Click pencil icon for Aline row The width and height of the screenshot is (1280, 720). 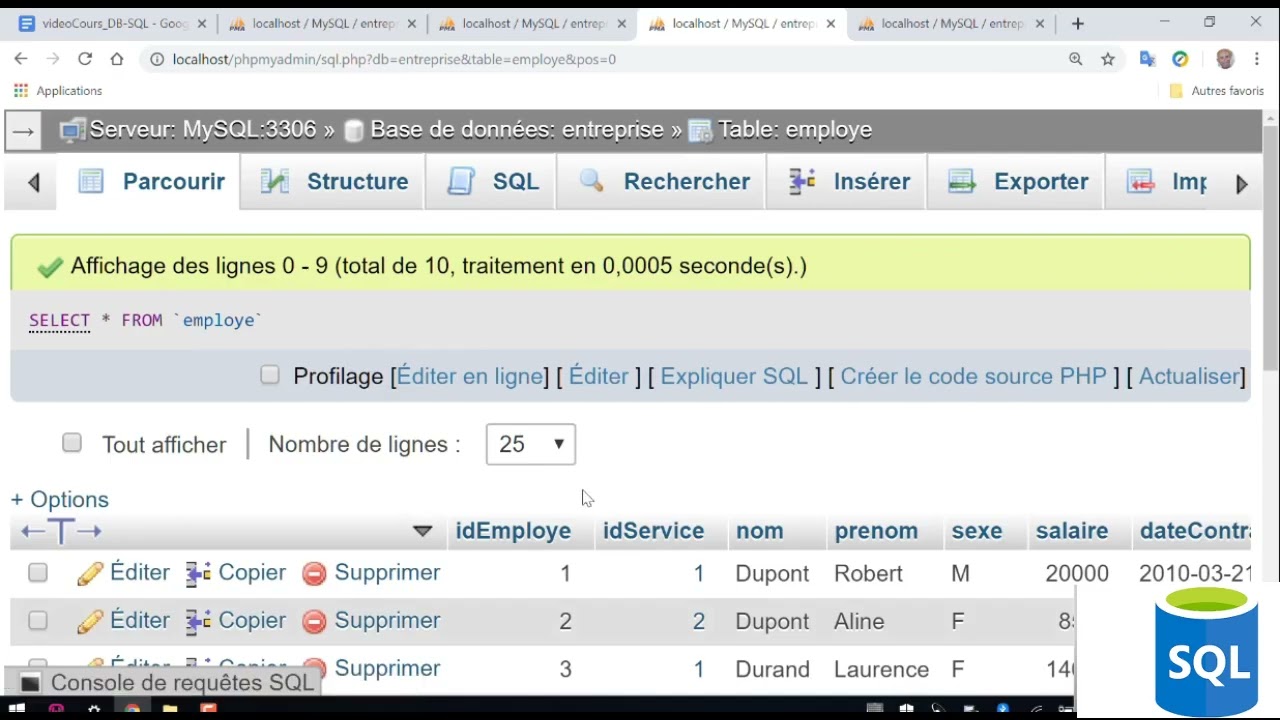pos(90,621)
